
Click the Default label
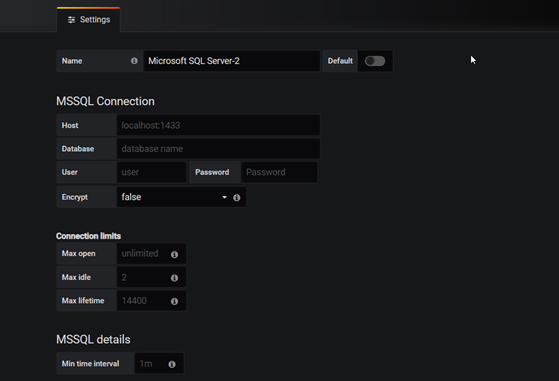(x=340, y=61)
